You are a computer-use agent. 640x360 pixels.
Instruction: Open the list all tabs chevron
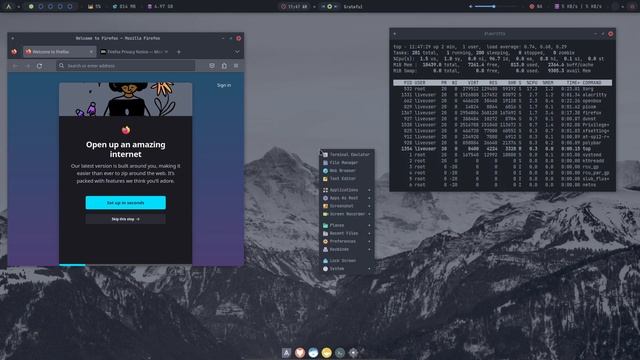pos(237,52)
